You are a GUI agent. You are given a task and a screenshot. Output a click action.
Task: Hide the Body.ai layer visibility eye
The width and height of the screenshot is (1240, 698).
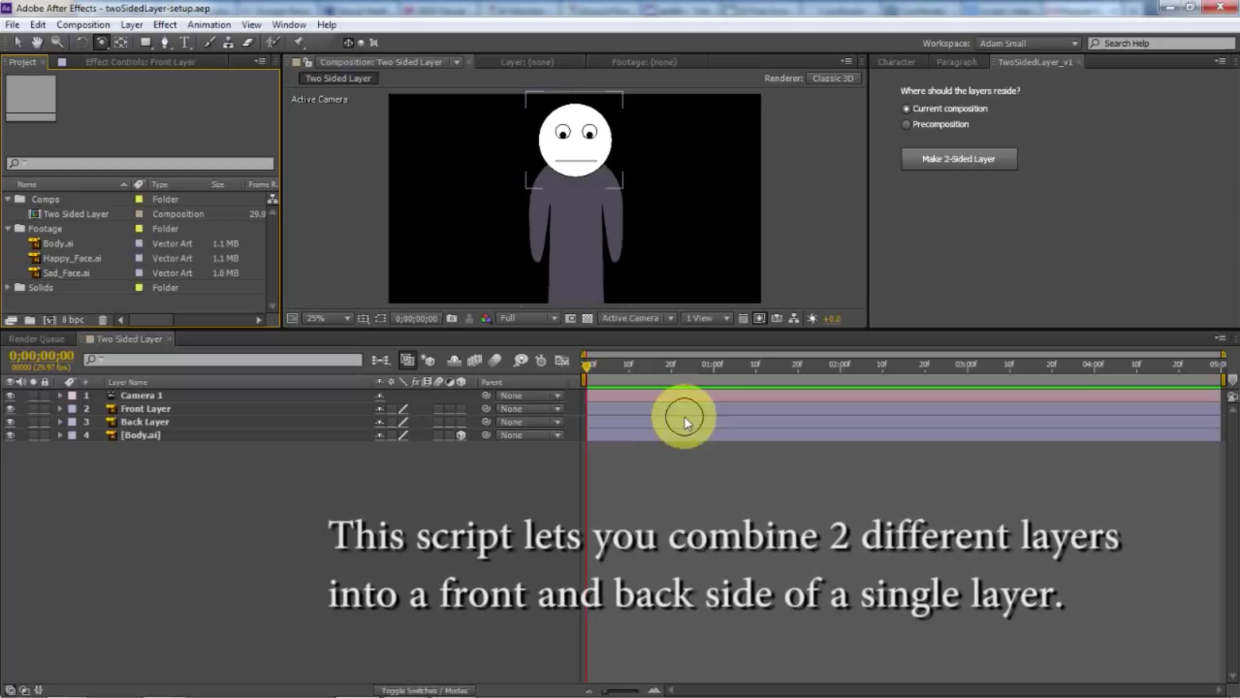tap(10, 435)
